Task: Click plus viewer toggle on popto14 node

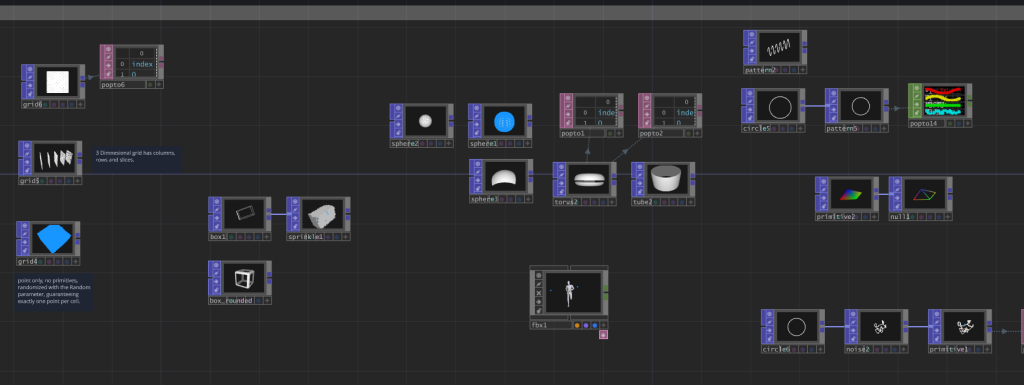Action: 967,124
